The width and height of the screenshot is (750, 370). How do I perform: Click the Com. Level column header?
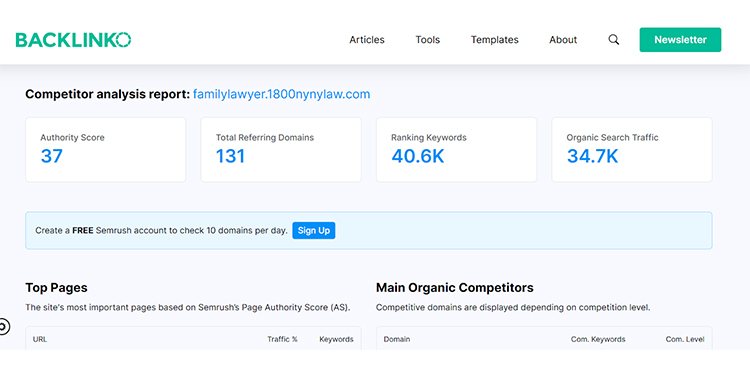pos(685,339)
